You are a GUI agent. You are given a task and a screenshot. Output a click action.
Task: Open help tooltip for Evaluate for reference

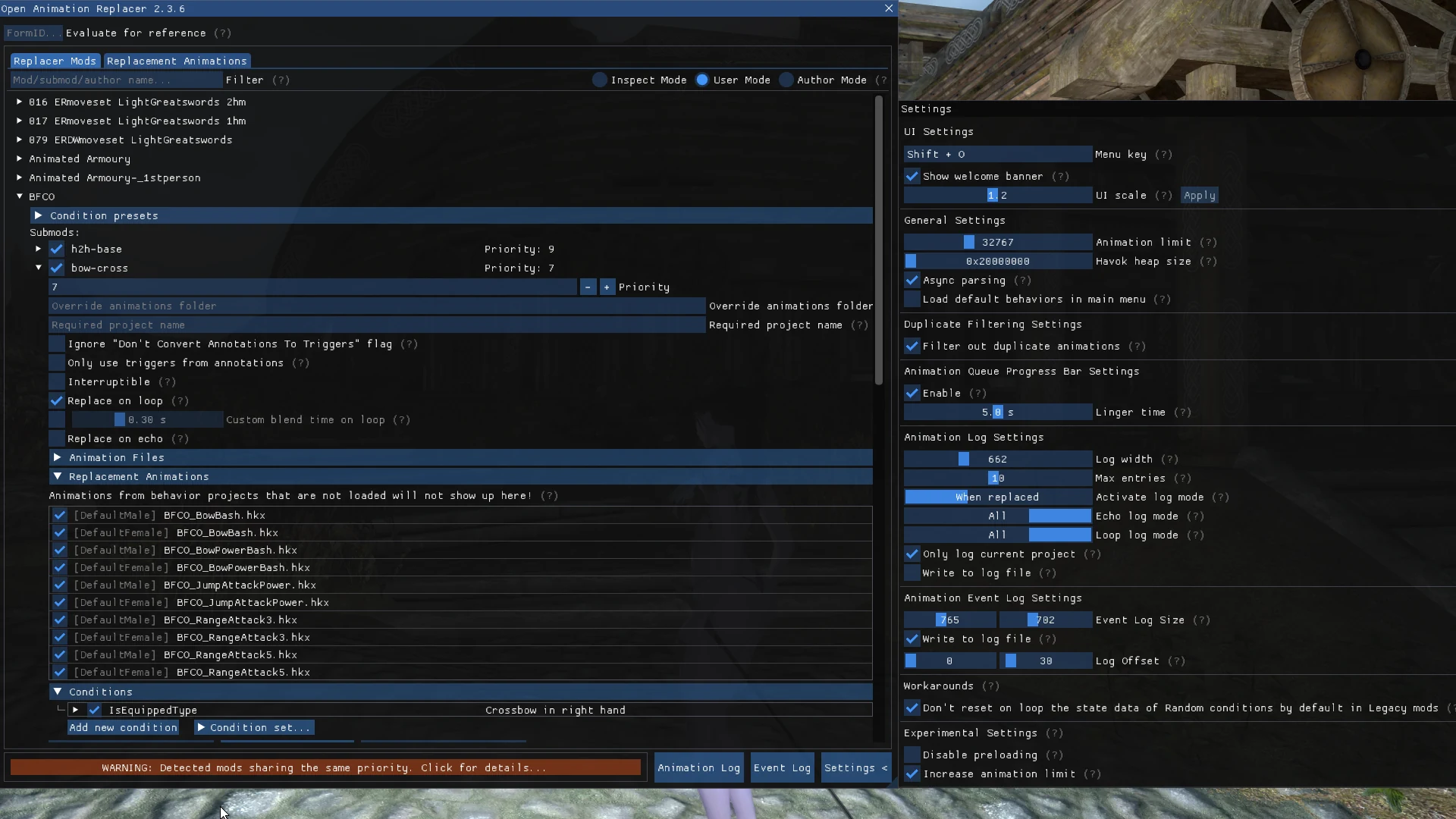pos(223,33)
